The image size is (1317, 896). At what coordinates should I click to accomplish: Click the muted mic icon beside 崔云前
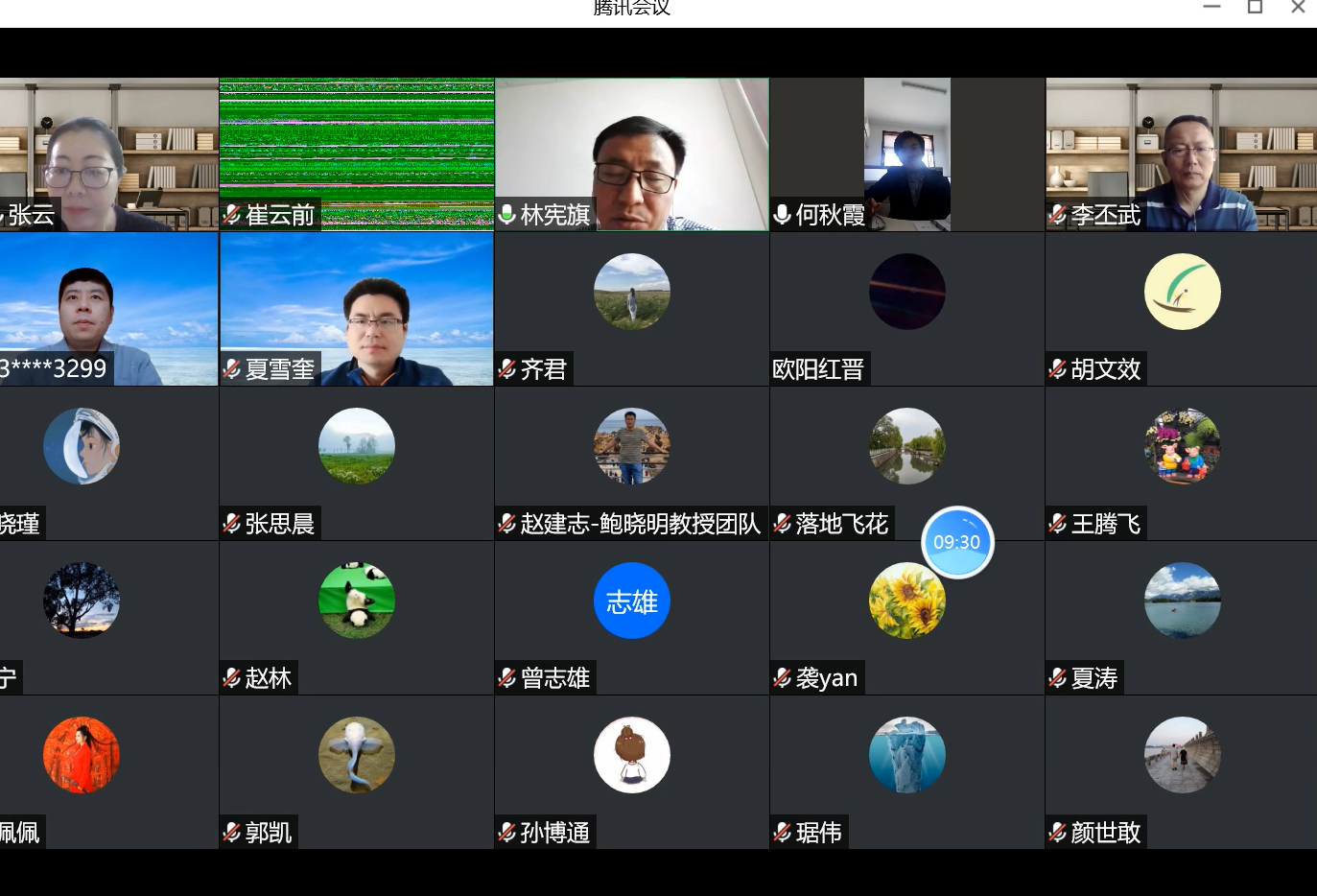tap(232, 215)
